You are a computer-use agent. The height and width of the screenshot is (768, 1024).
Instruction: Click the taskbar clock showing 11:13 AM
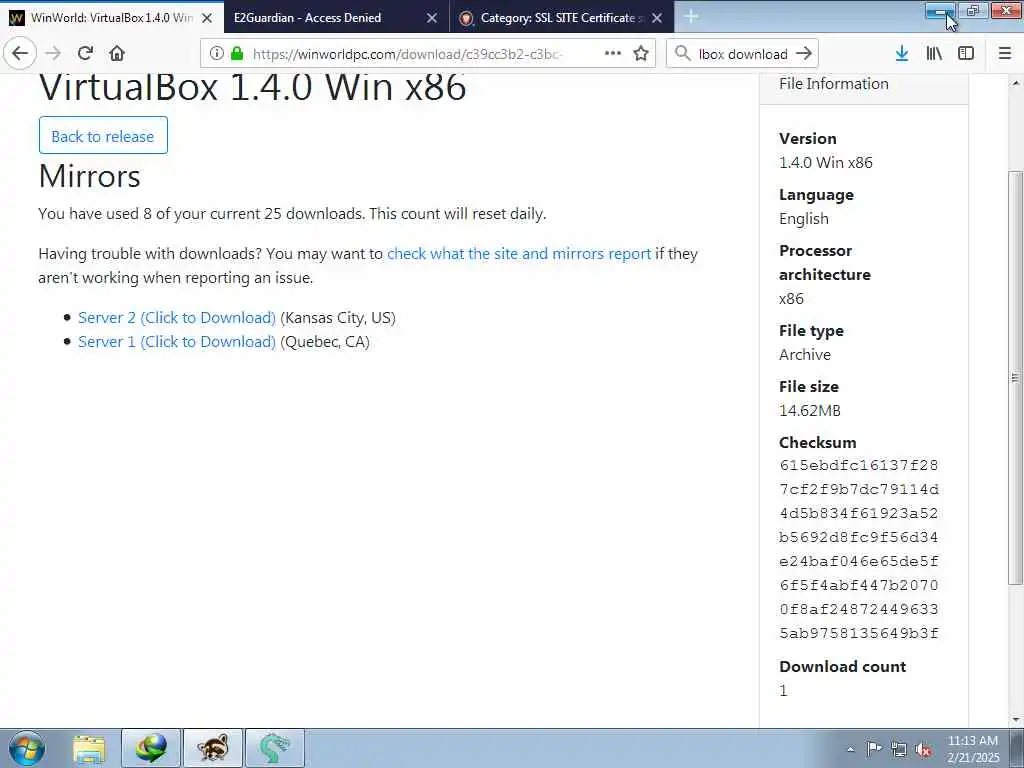973,749
